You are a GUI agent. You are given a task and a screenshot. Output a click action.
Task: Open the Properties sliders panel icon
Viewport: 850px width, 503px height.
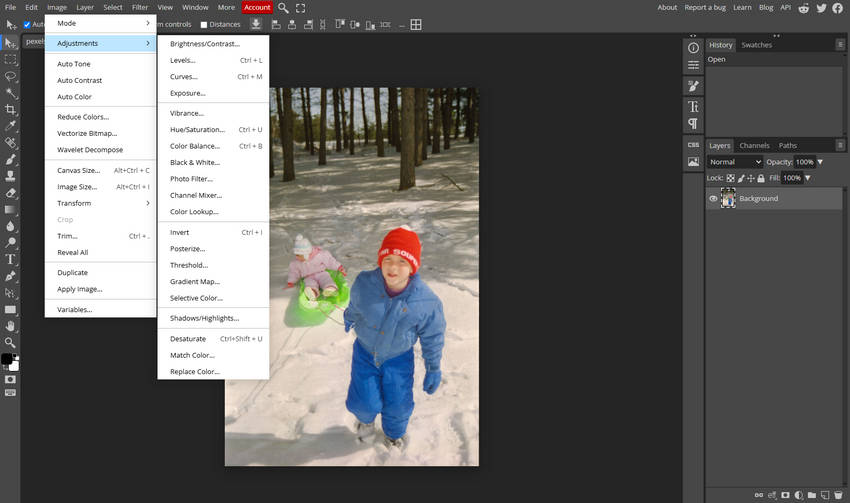coord(693,66)
